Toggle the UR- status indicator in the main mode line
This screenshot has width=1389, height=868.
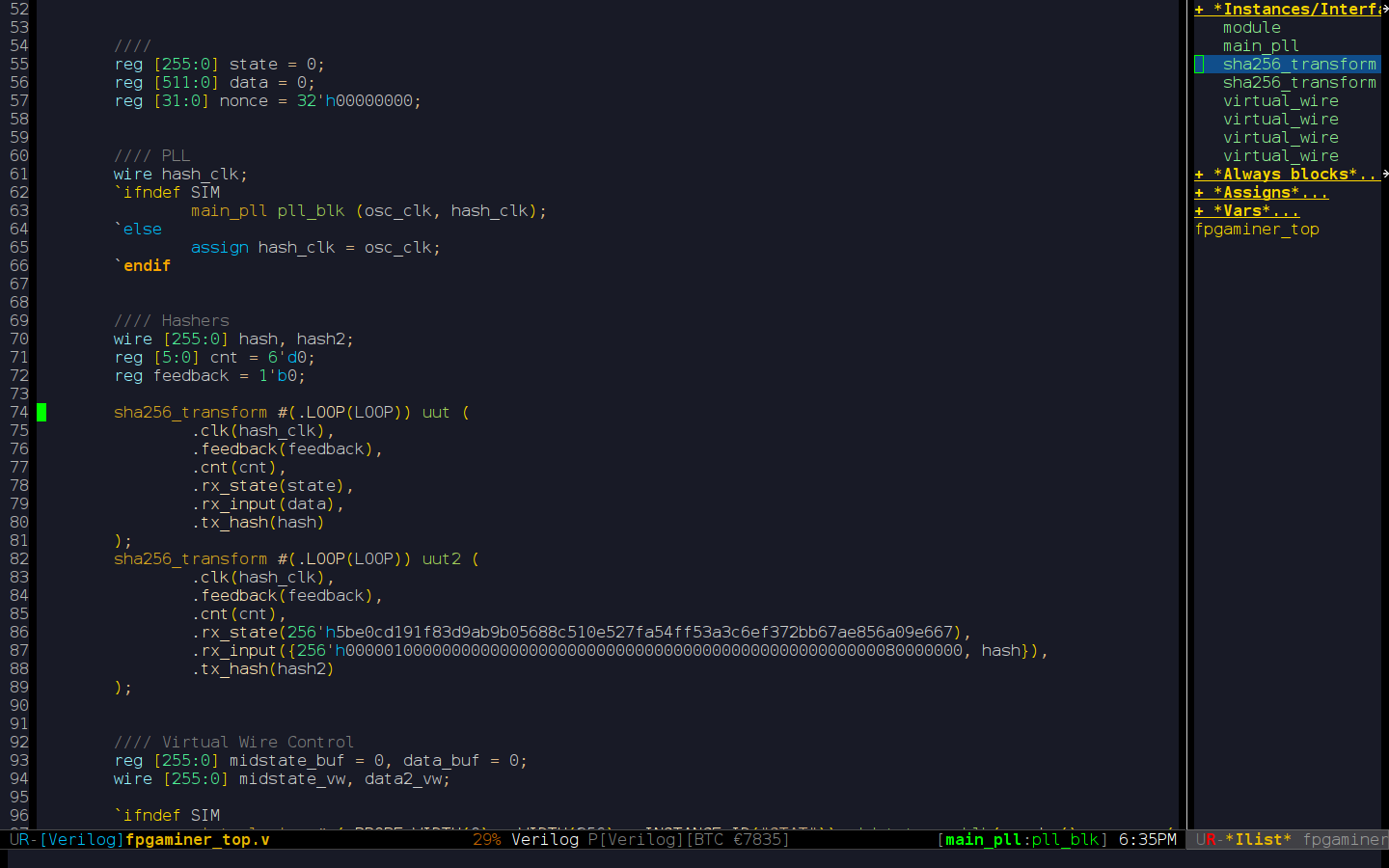22,839
